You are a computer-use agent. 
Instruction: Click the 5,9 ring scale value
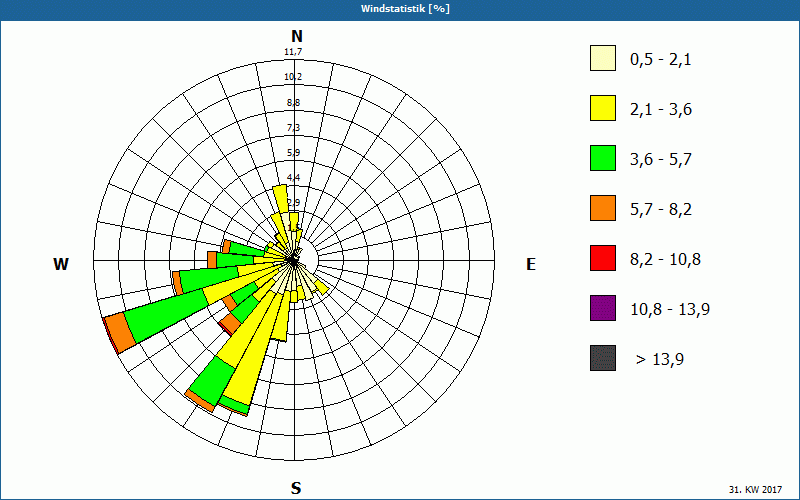pos(293,153)
